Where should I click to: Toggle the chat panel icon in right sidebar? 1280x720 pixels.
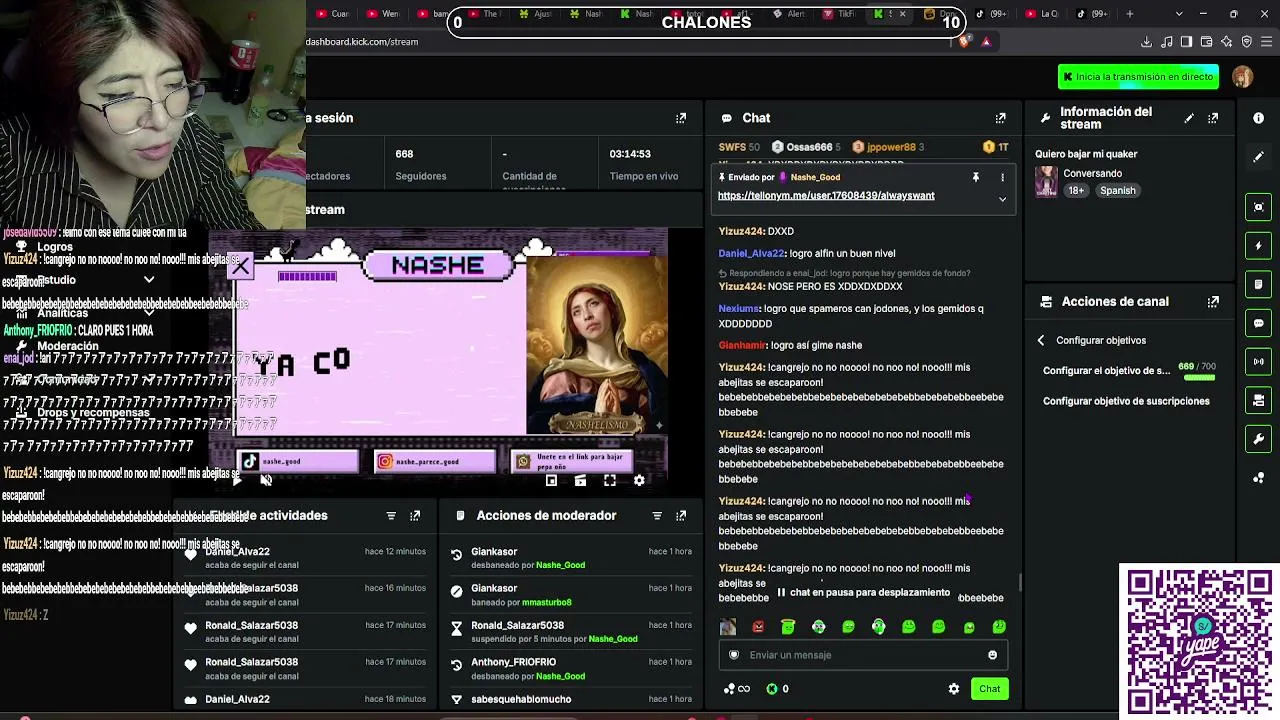point(1259,323)
